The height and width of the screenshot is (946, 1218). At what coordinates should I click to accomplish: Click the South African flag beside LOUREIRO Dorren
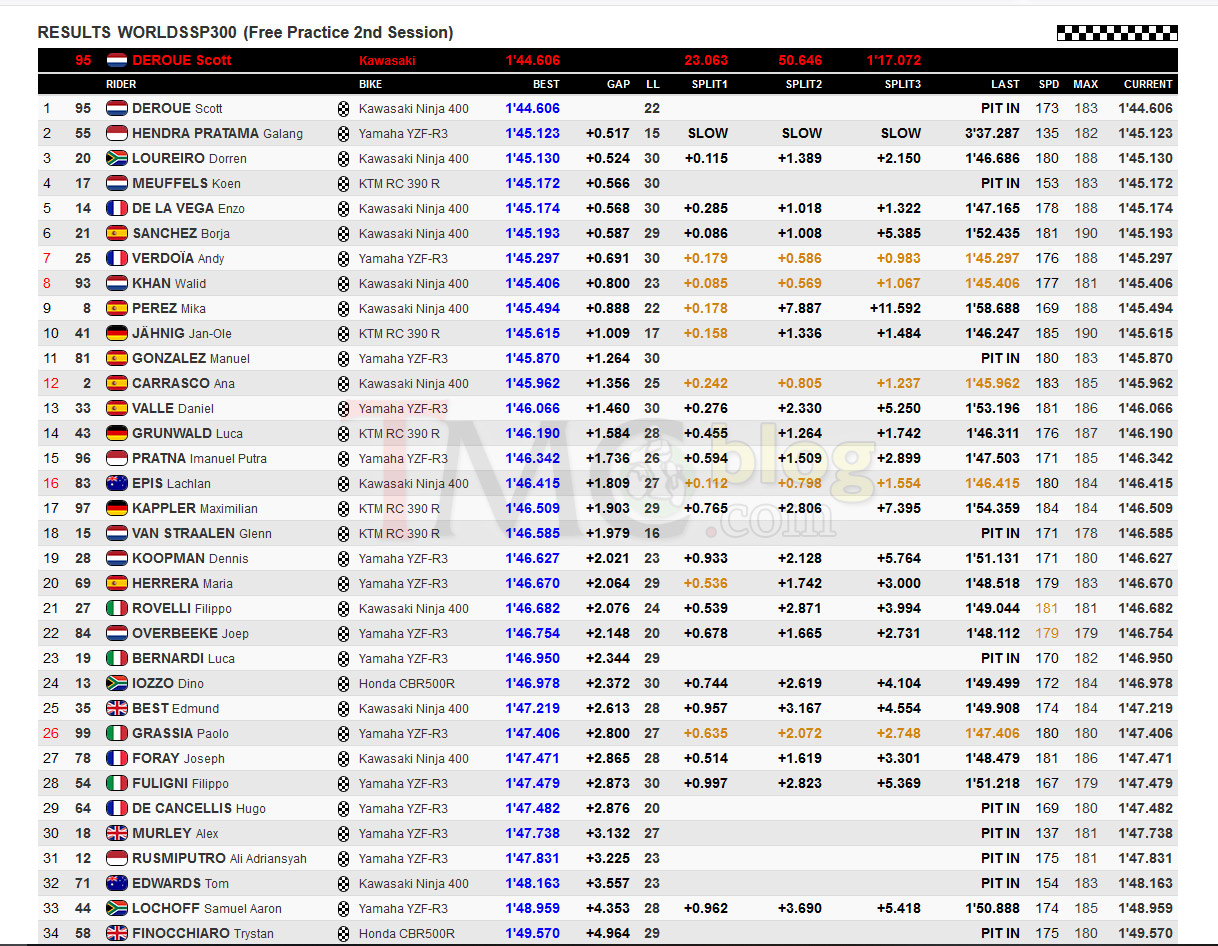coord(116,158)
